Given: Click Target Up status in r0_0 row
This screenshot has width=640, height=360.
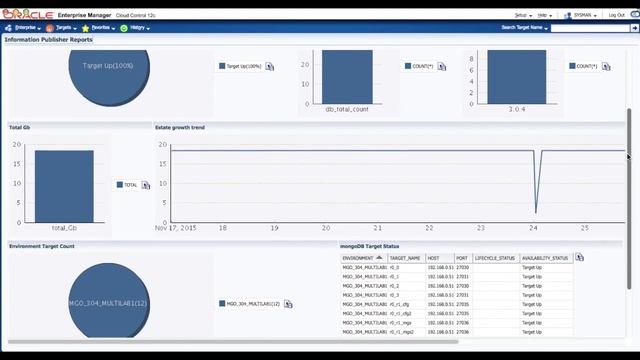Looking at the screenshot, I should [532, 267].
